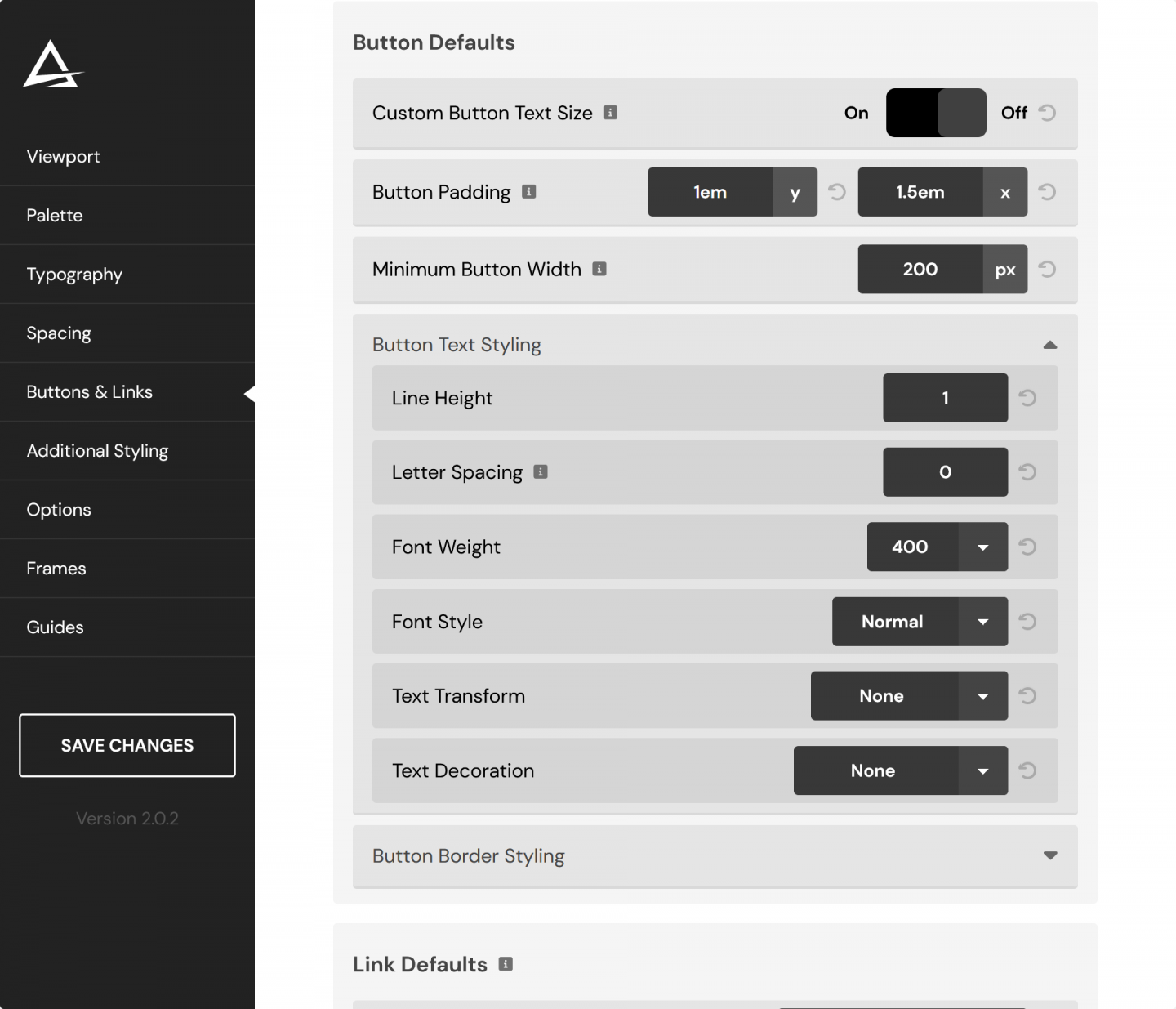Viewport: 1176px width, 1009px height.
Task: Click the triangular logo in the sidebar
Action: (53, 64)
